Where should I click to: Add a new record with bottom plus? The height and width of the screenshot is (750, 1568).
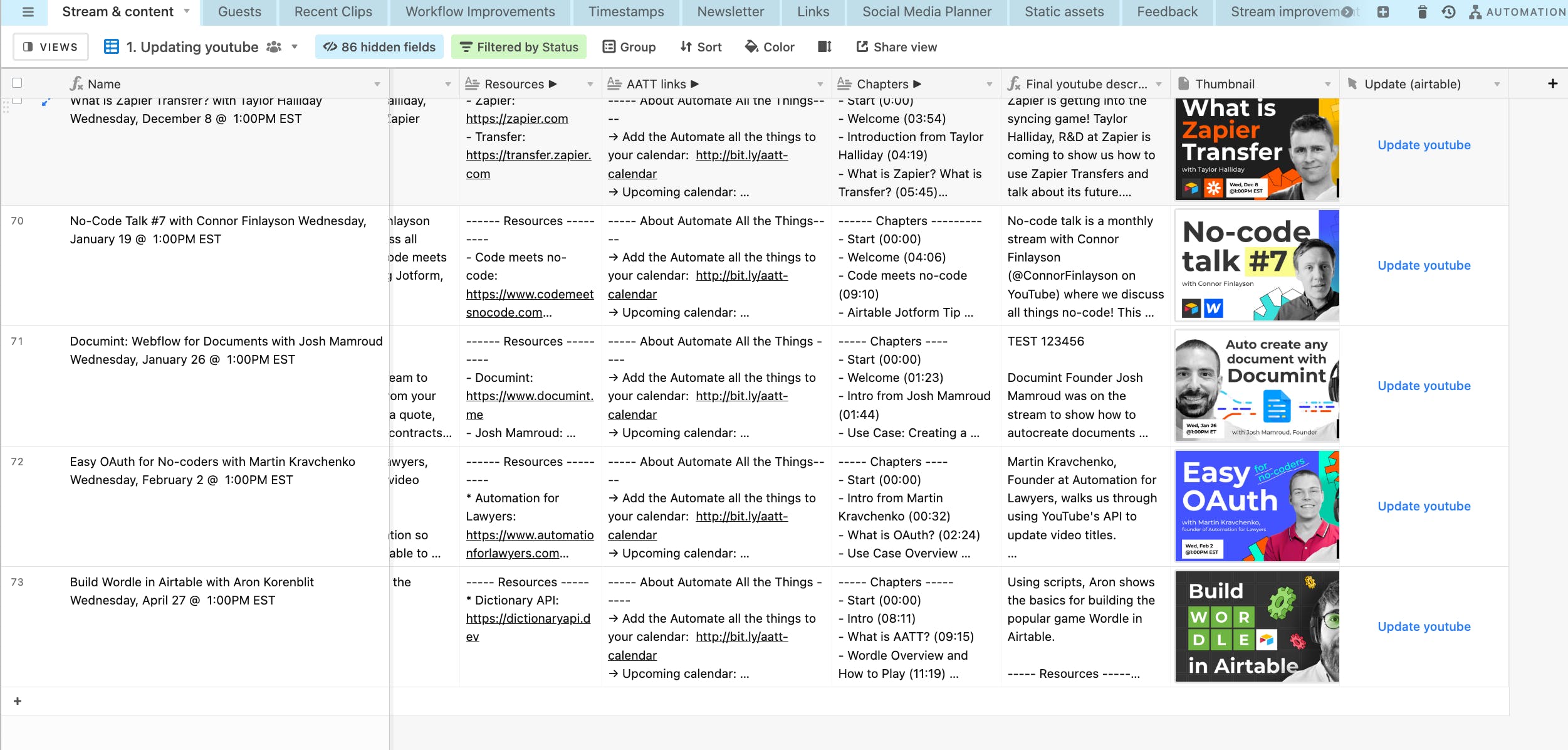coord(18,701)
